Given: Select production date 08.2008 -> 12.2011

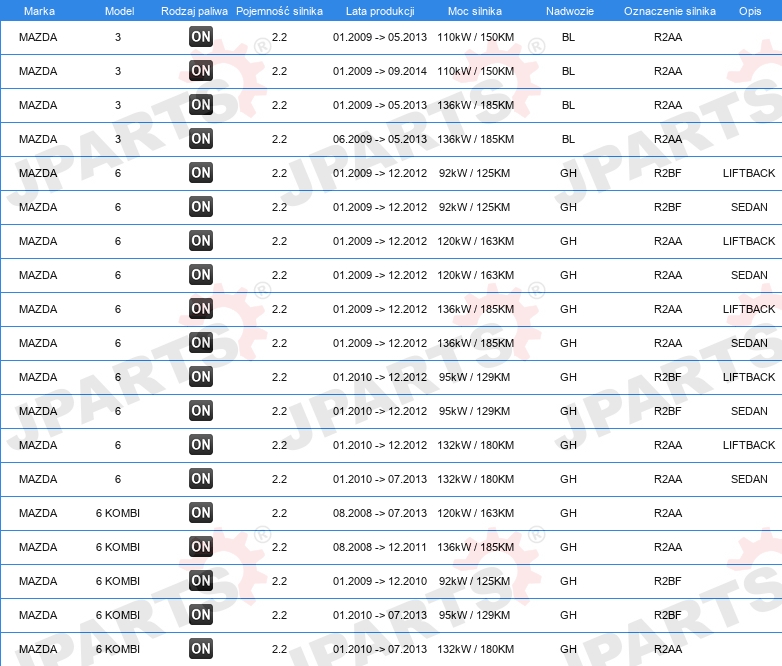Looking at the screenshot, I should [380, 547].
